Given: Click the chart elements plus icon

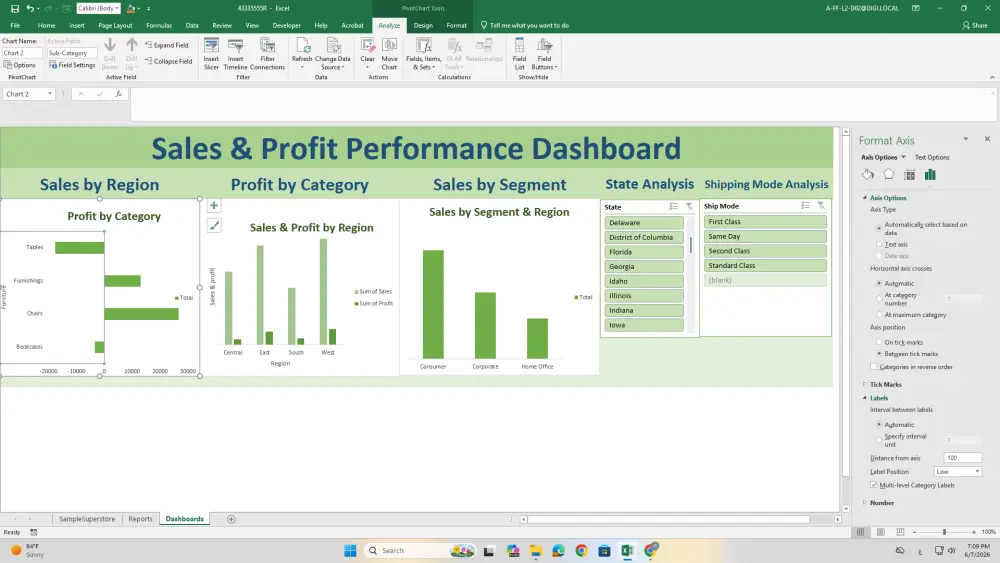Looking at the screenshot, I should pos(214,205).
